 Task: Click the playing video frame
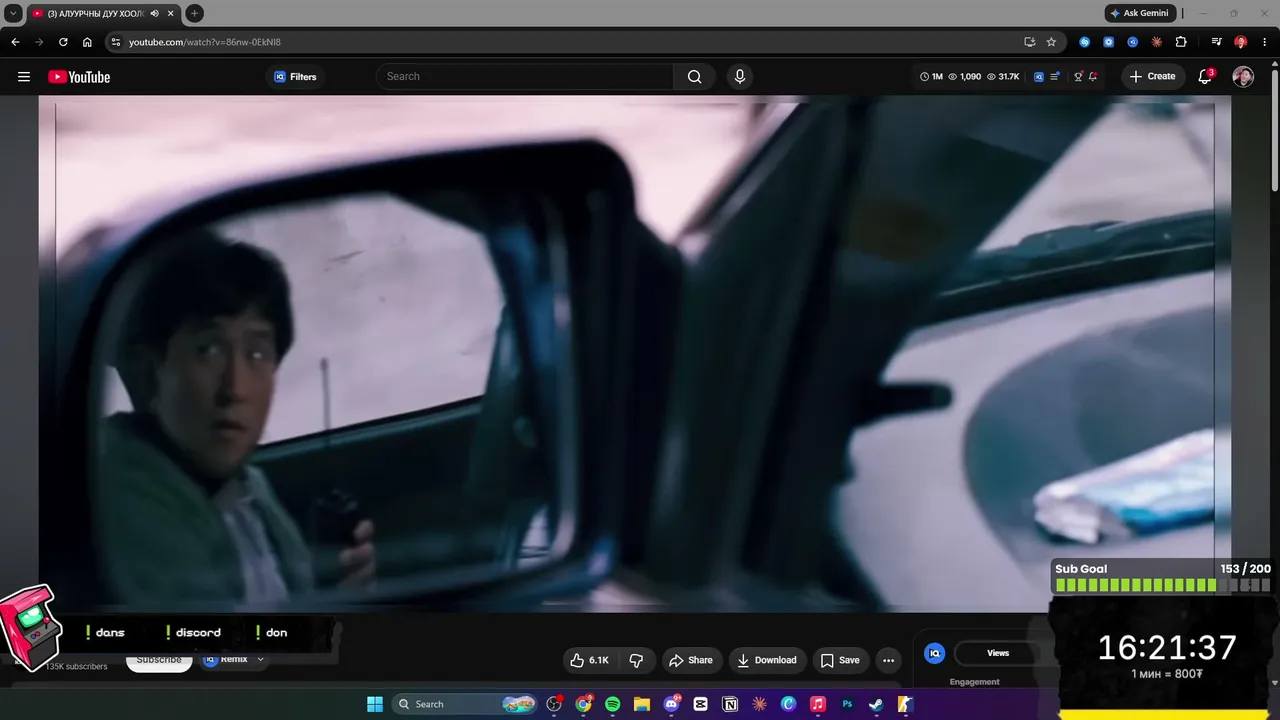[635, 353]
